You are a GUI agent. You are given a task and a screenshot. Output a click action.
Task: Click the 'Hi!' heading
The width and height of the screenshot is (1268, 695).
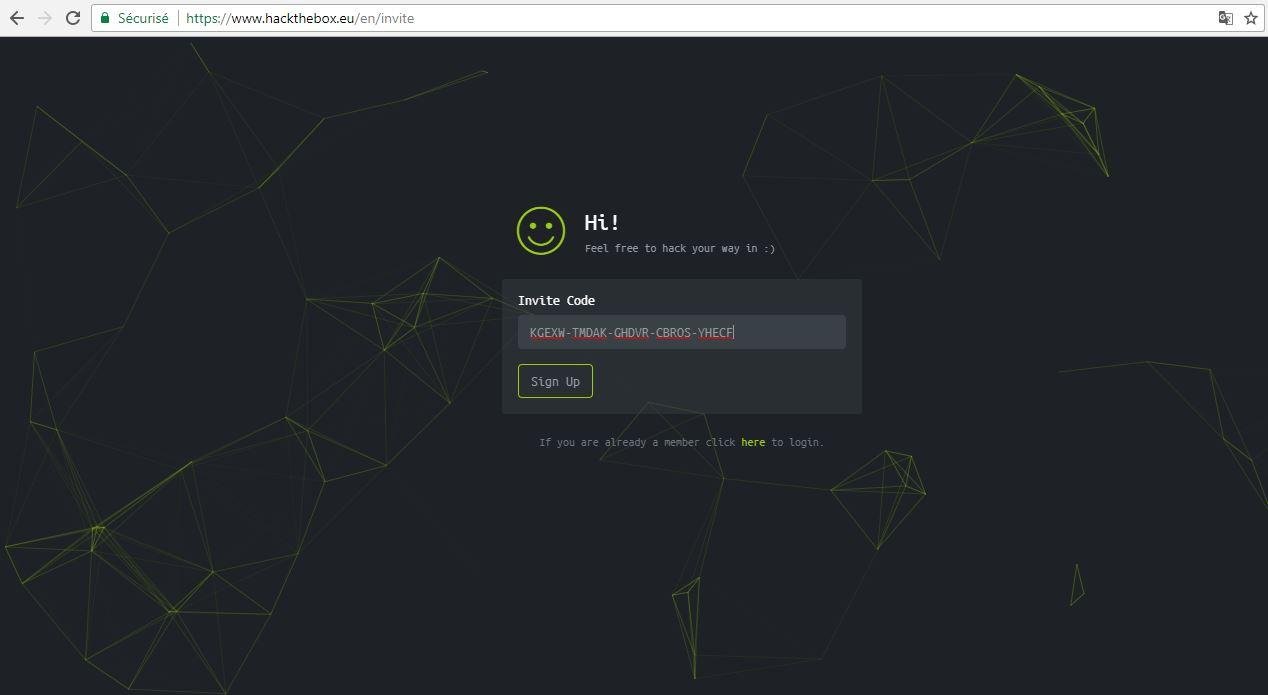point(602,222)
